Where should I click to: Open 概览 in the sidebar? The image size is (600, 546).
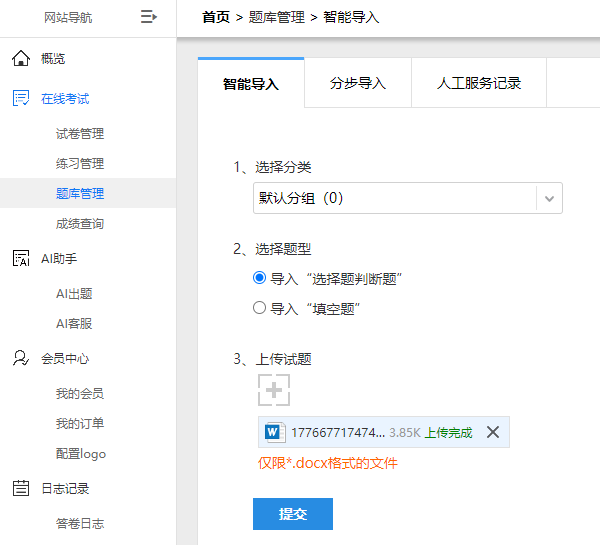tap(53, 59)
